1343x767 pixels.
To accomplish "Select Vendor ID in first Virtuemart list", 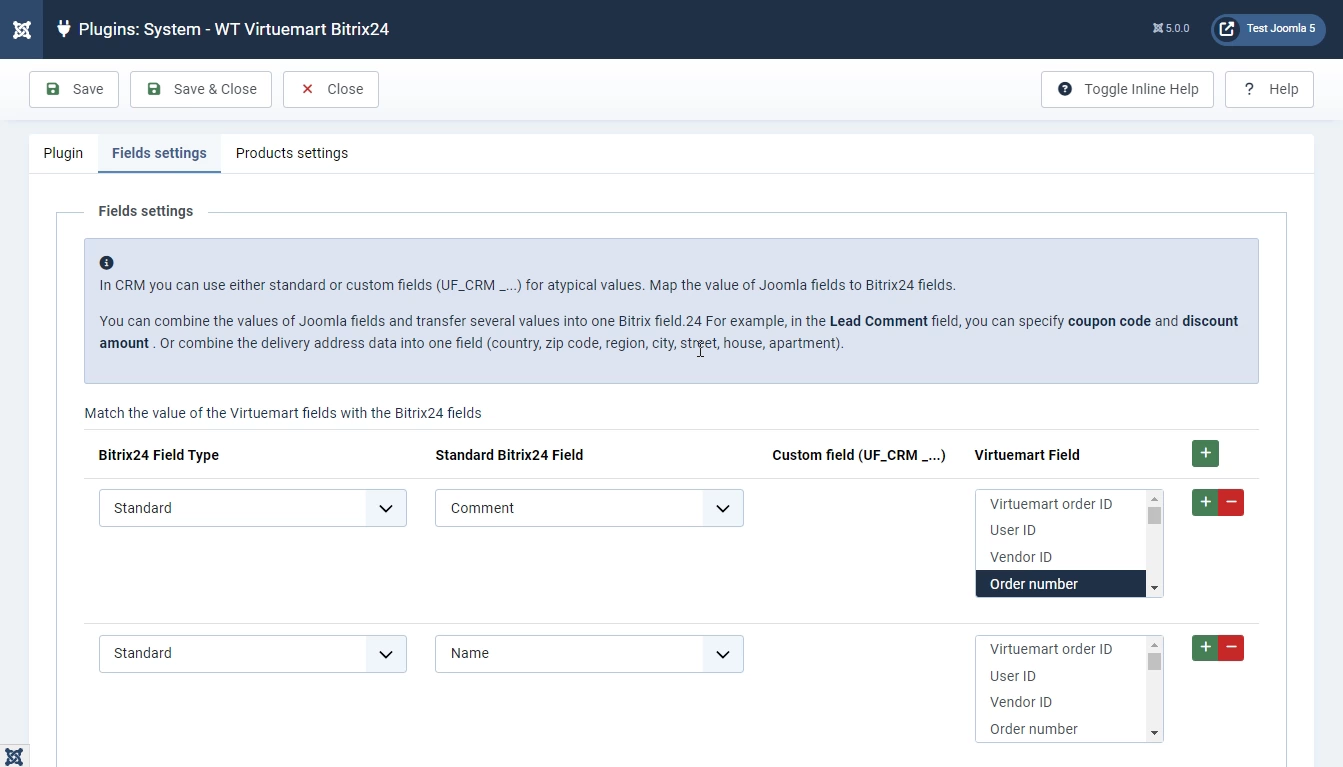I will [1020, 557].
